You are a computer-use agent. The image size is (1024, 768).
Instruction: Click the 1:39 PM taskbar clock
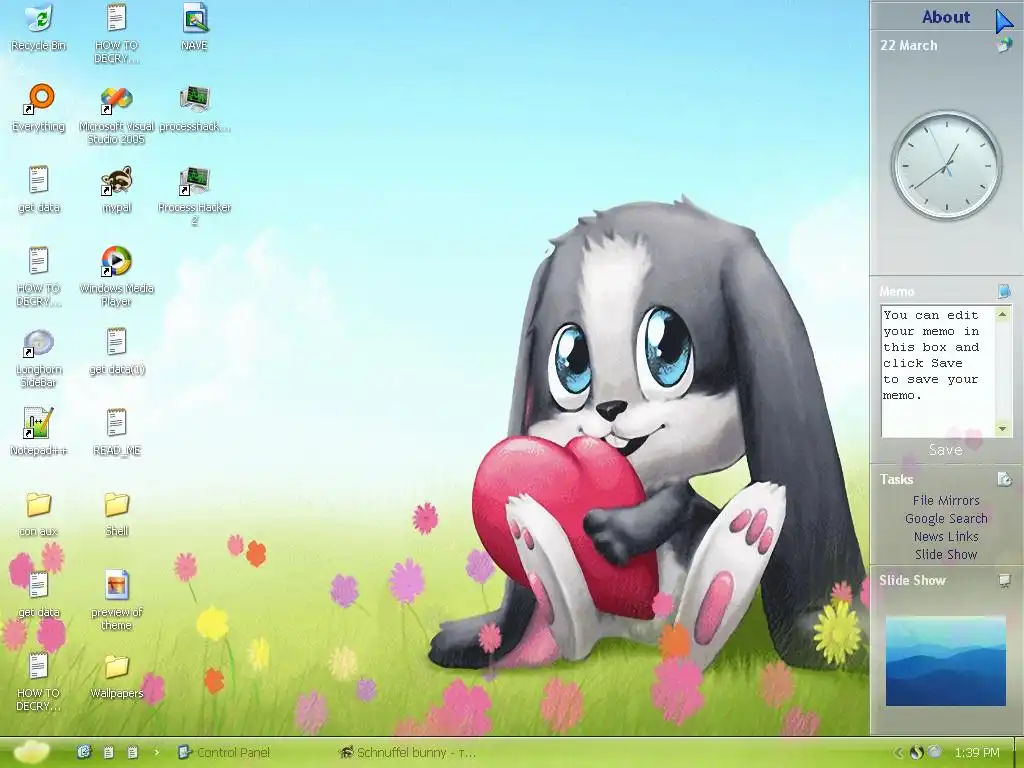coord(977,752)
